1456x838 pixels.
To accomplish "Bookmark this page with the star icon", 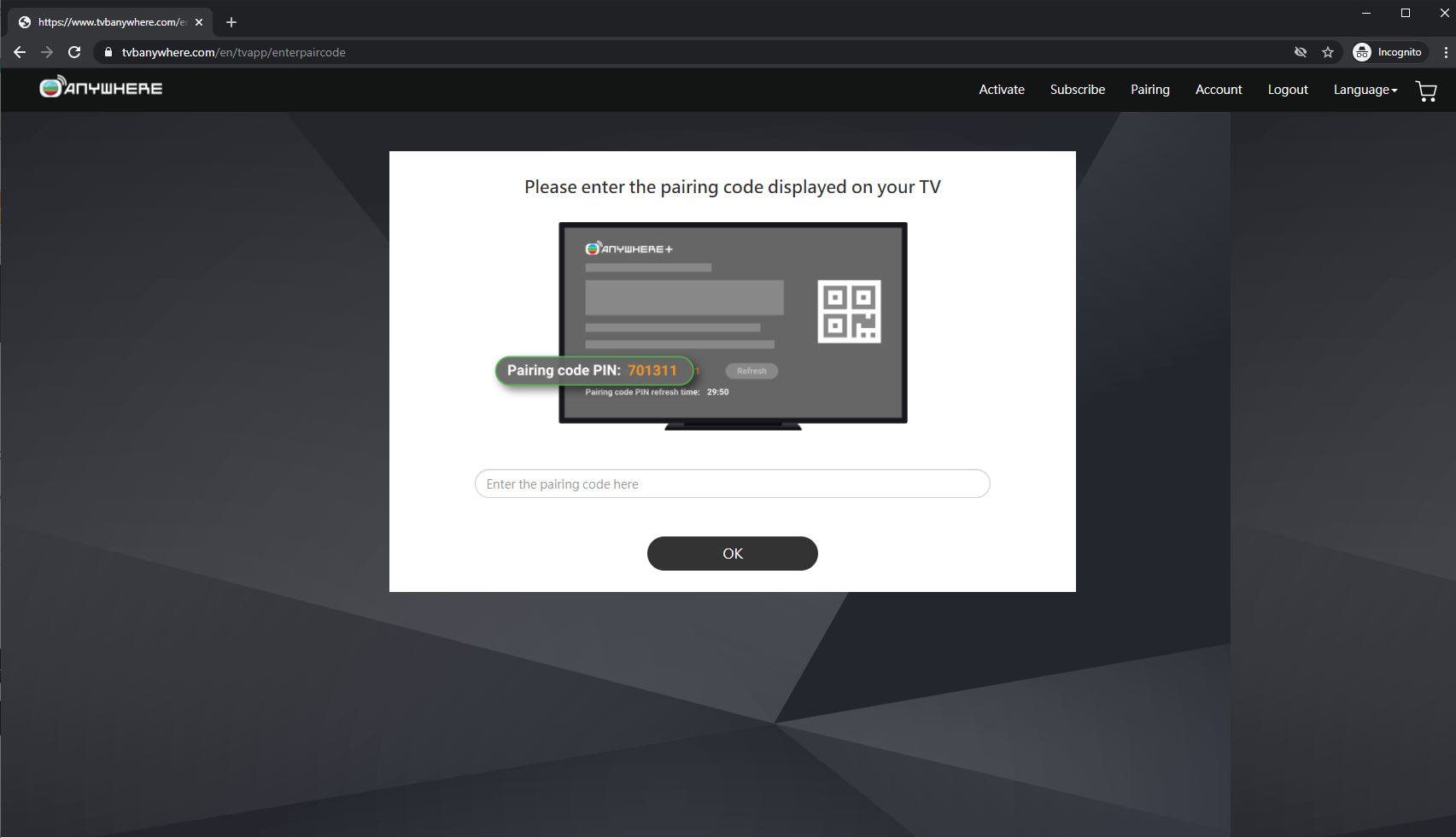I will [x=1328, y=52].
